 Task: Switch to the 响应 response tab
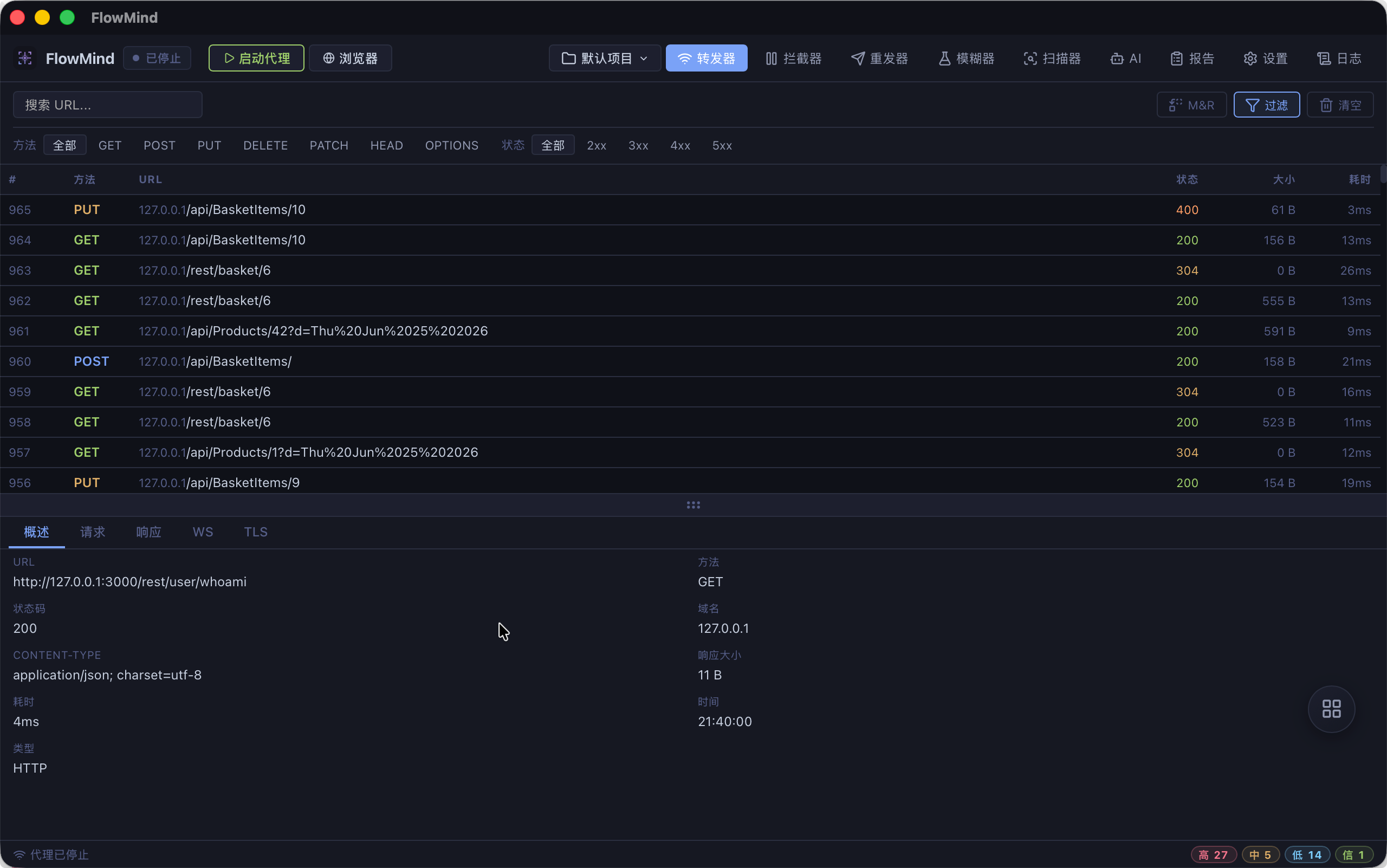[148, 532]
